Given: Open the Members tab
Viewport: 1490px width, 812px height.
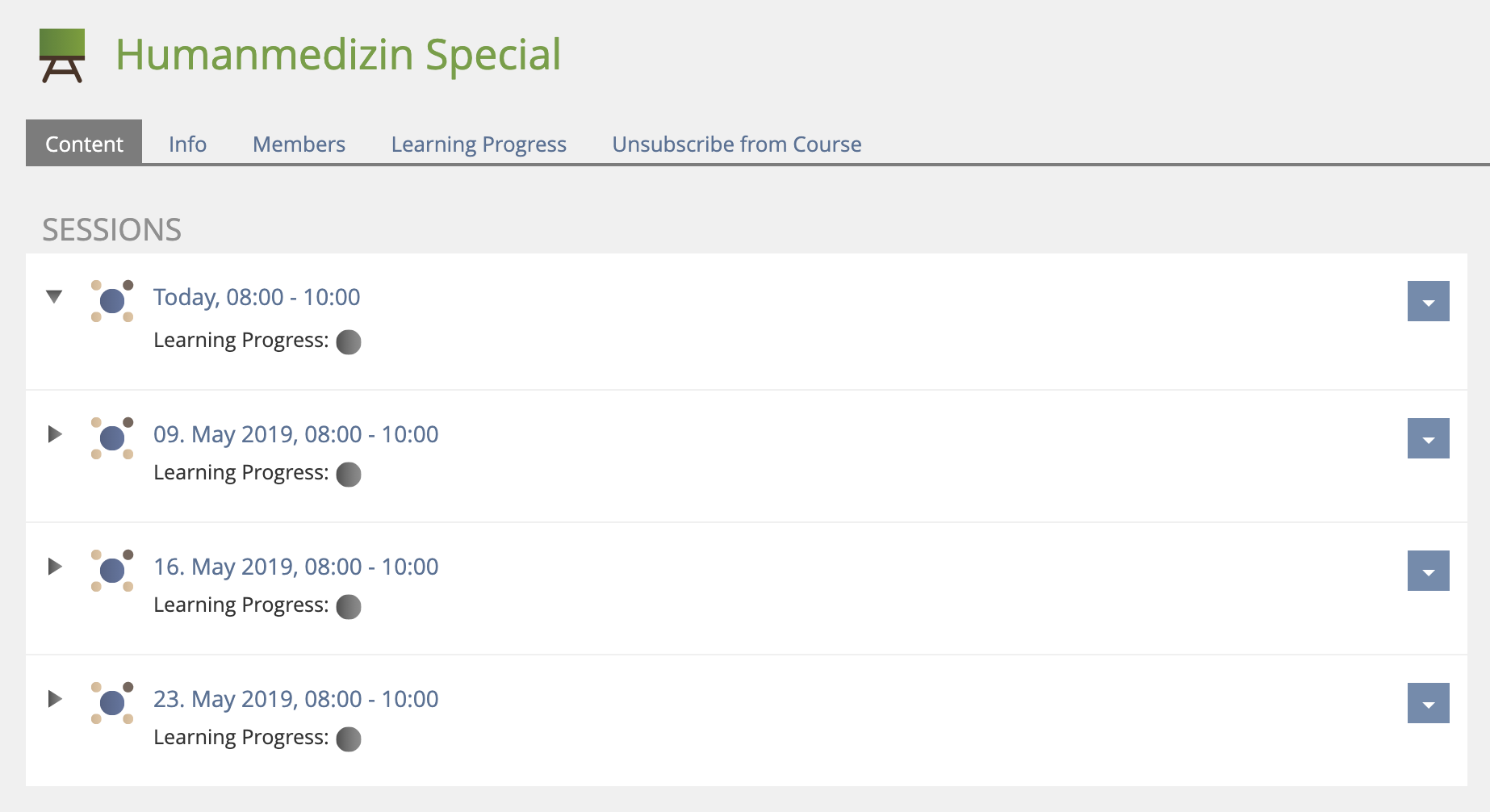Looking at the screenshot, I should coord(299,144).
